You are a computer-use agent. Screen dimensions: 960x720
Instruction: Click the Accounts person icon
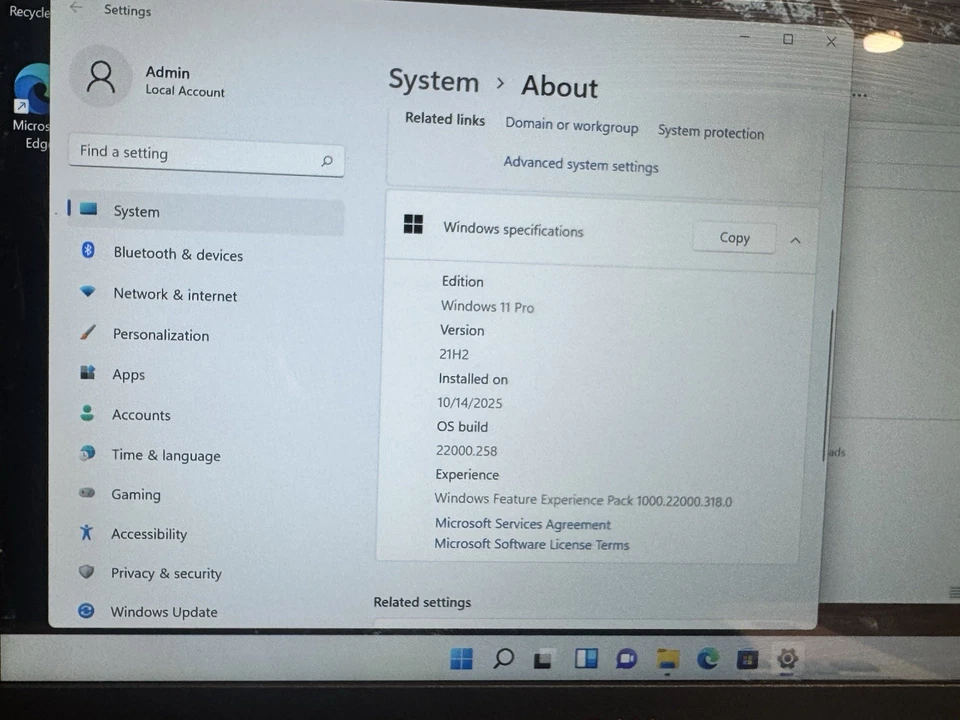[87, 413]
